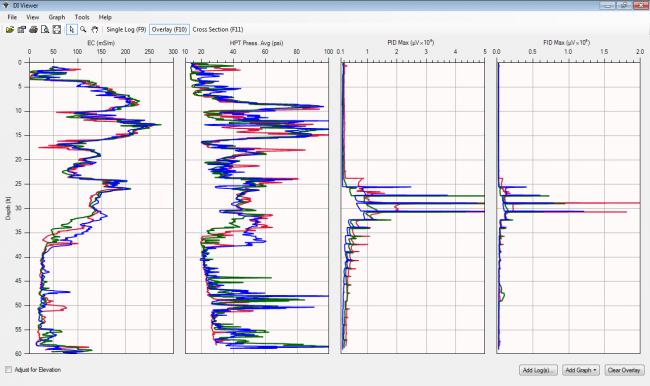Switch to Single Log (F9) view
The width and height of the screenshot is (650, 386).
126,29
